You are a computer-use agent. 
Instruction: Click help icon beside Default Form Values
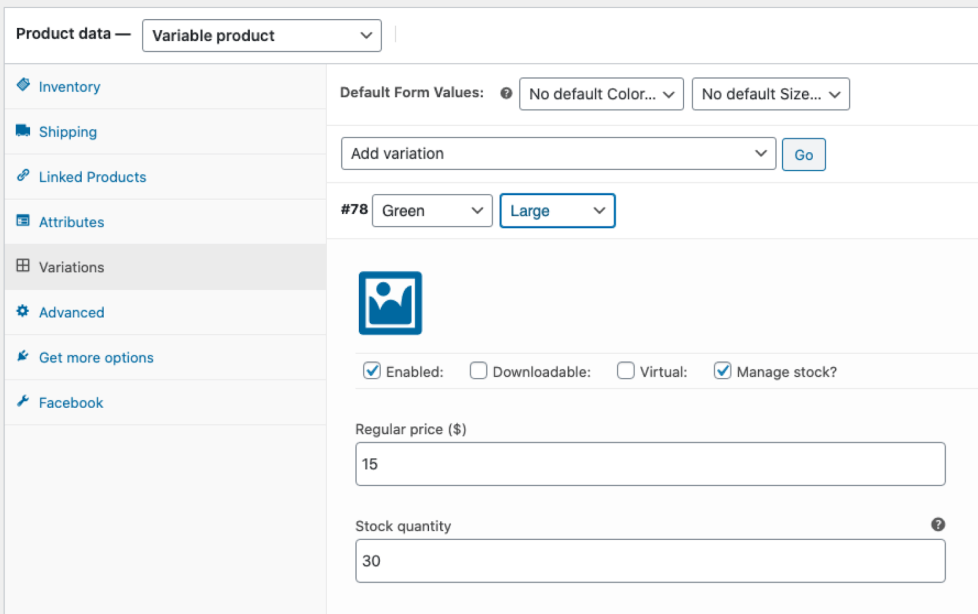point(506,93)
